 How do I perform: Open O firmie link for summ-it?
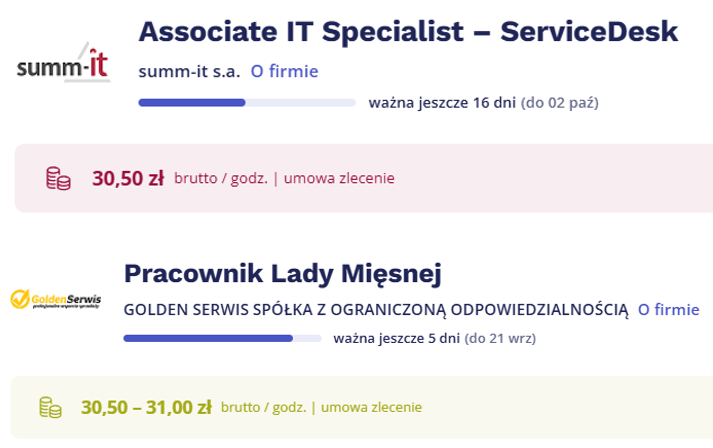285,71
